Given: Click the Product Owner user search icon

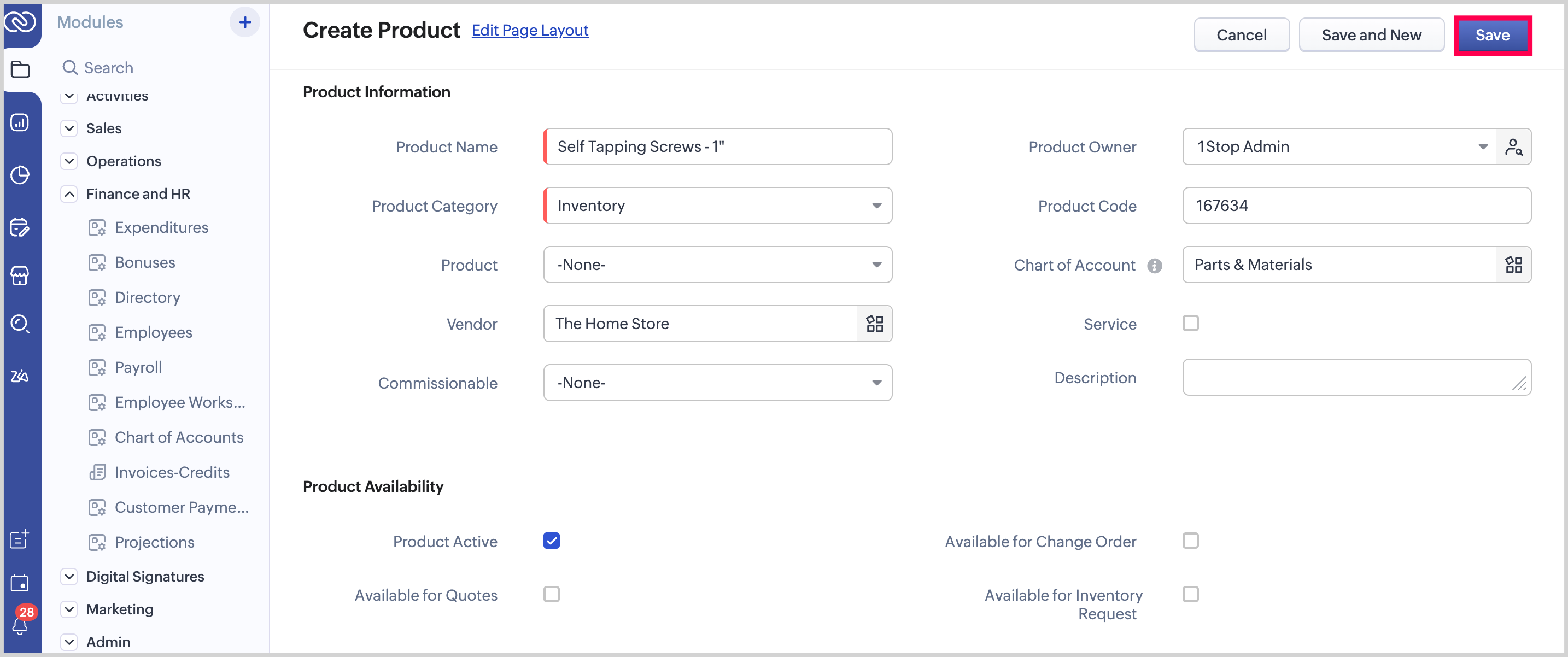Looking at the screenshot, I should click(1513, 146).
